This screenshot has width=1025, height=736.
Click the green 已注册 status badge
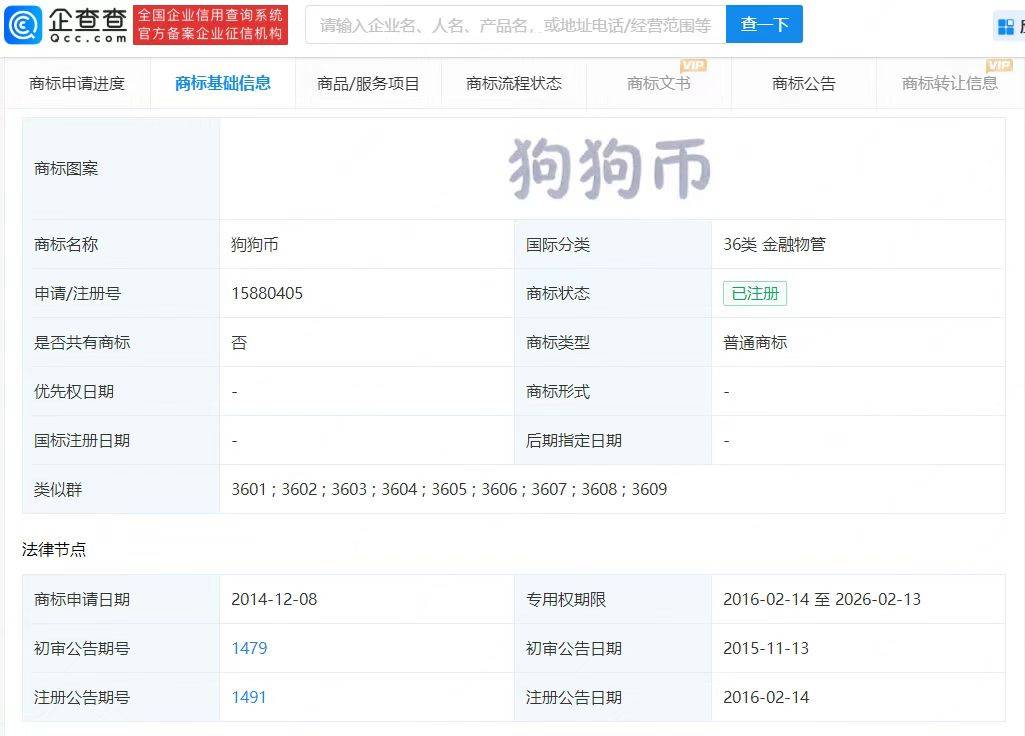pos(754,293)
